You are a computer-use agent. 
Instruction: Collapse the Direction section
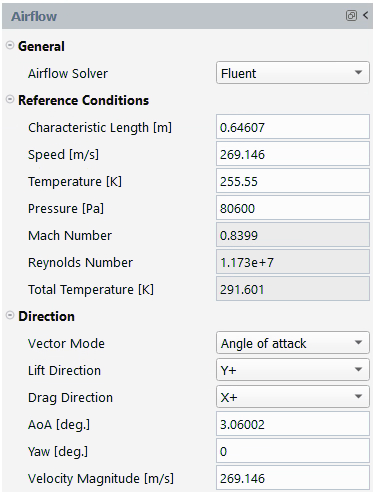[x=10, y=315]
